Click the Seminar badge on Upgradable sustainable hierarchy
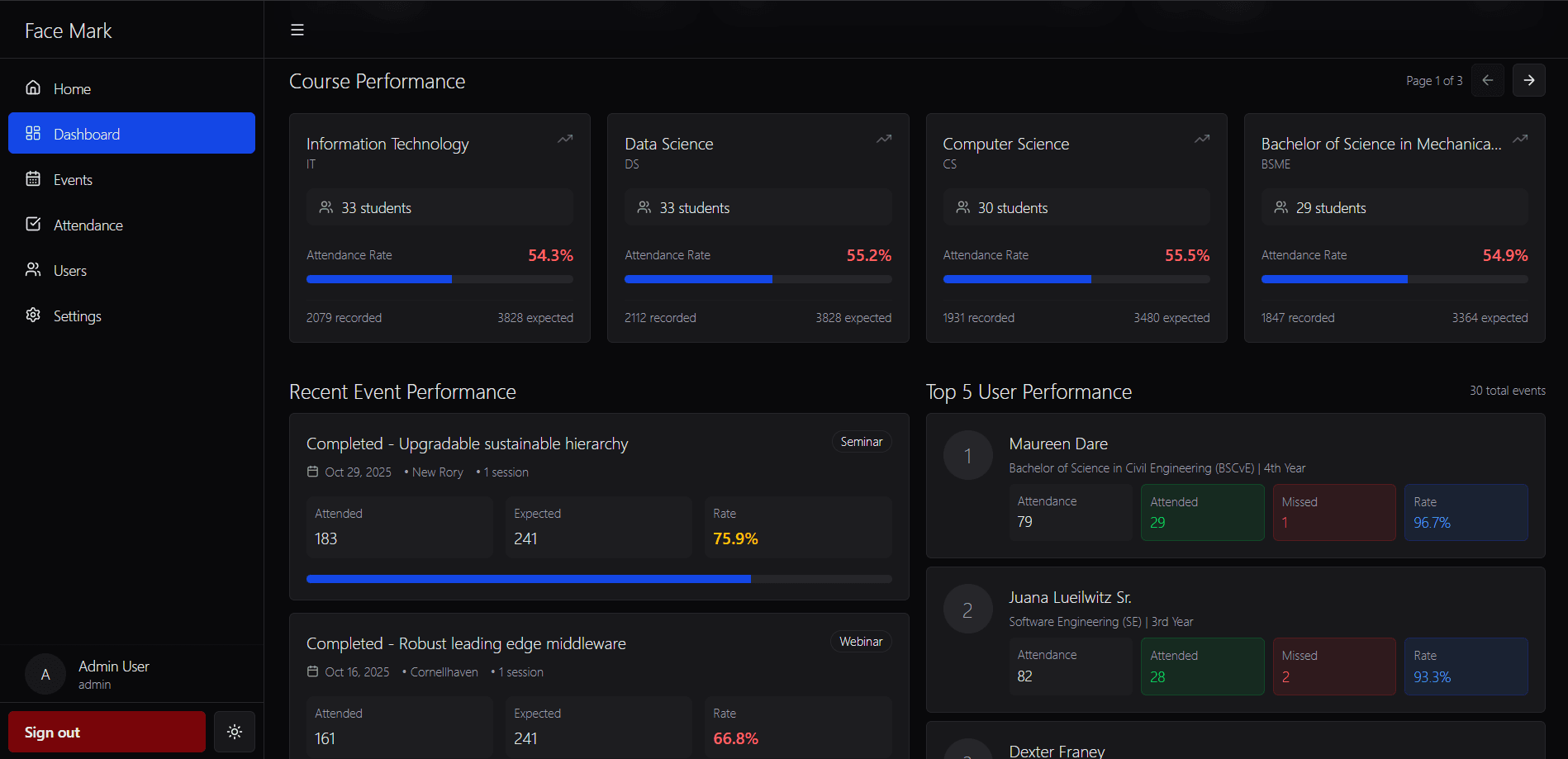The height and width of the screenshot is (759, 1568). pos(862,441)
